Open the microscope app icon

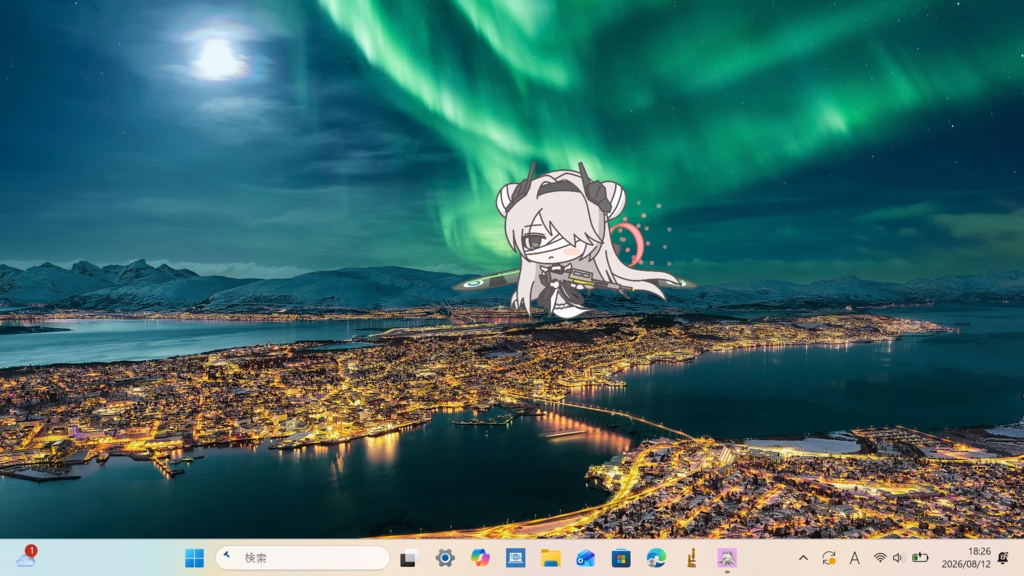692,558
